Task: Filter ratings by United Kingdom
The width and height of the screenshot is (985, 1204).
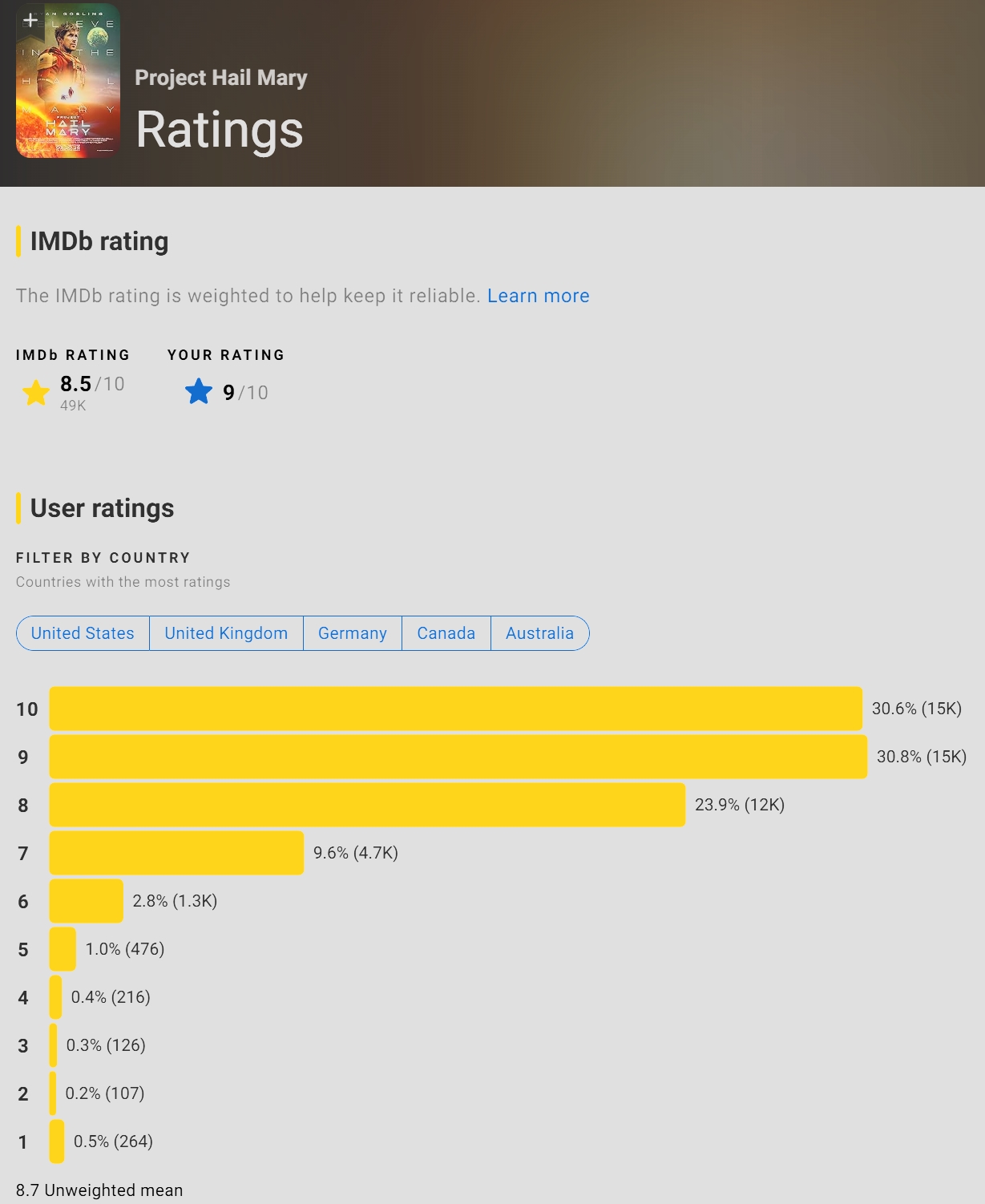Action: [x=226, y=633]
